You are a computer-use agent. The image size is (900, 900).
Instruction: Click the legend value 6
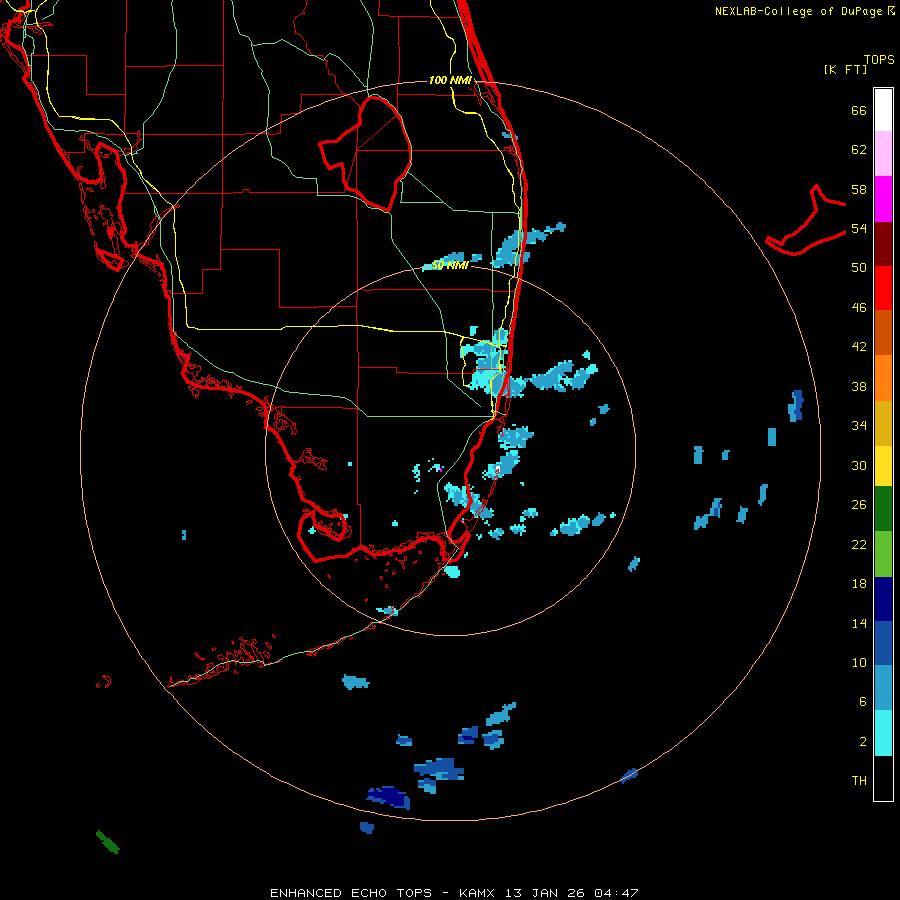tap(863, 701)
